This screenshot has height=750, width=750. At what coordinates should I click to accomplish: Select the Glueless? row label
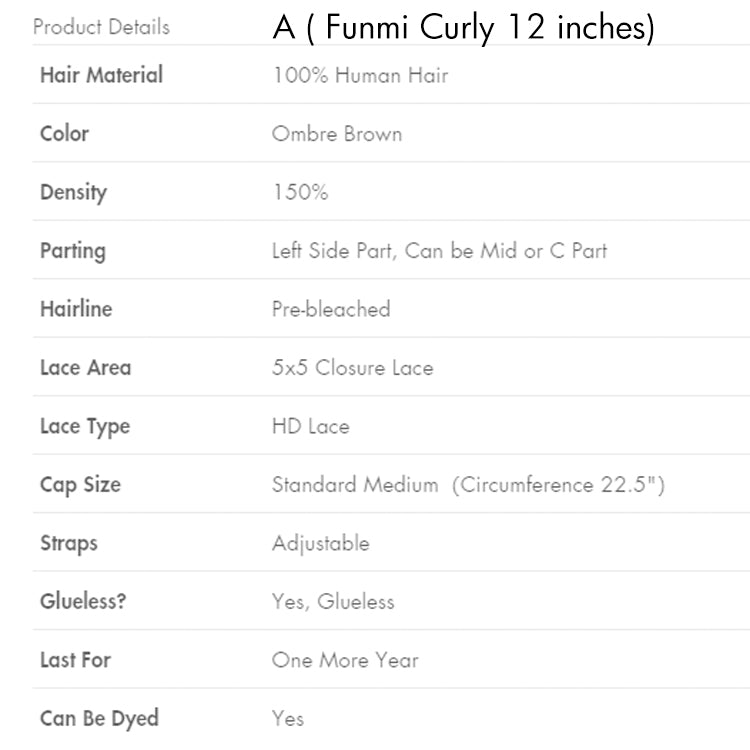click(x=82, y=602)
